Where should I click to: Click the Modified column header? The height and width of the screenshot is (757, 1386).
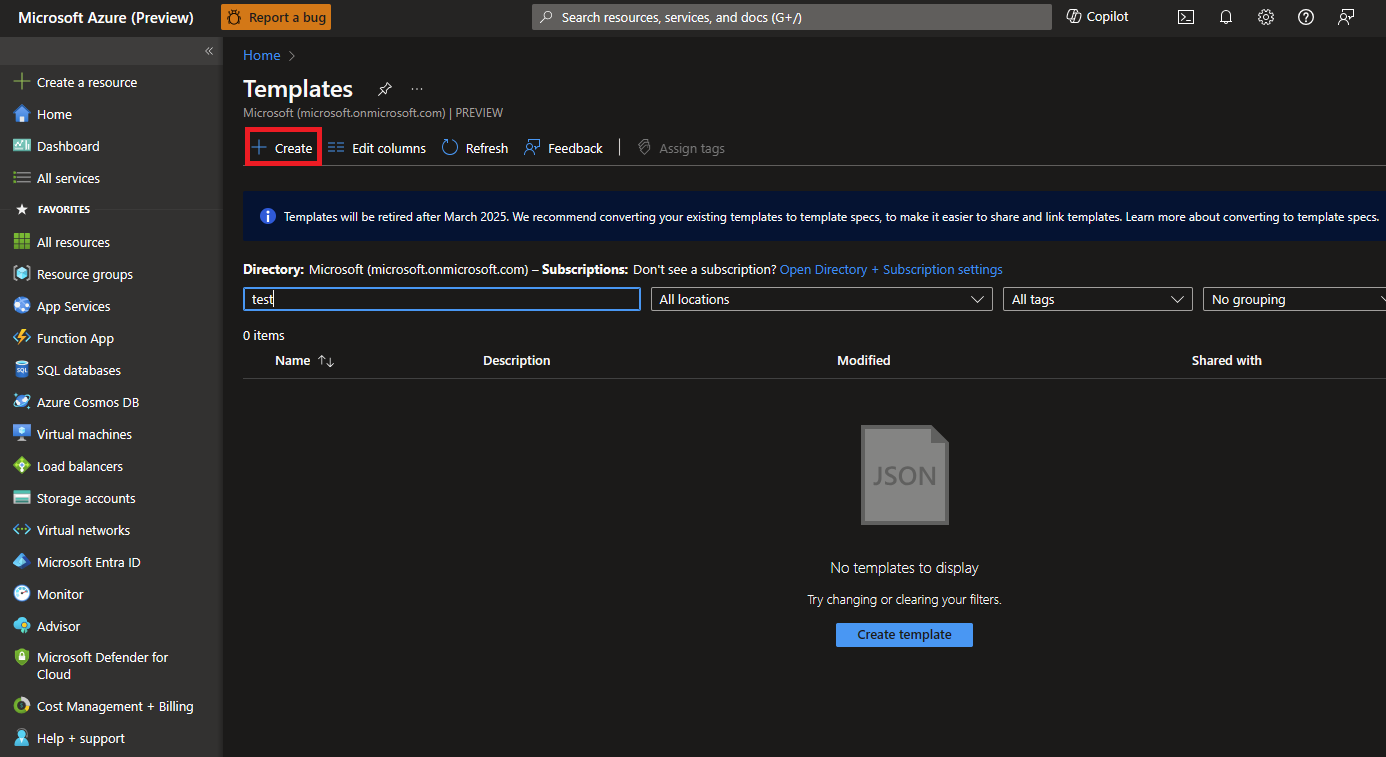pos(864,360)
